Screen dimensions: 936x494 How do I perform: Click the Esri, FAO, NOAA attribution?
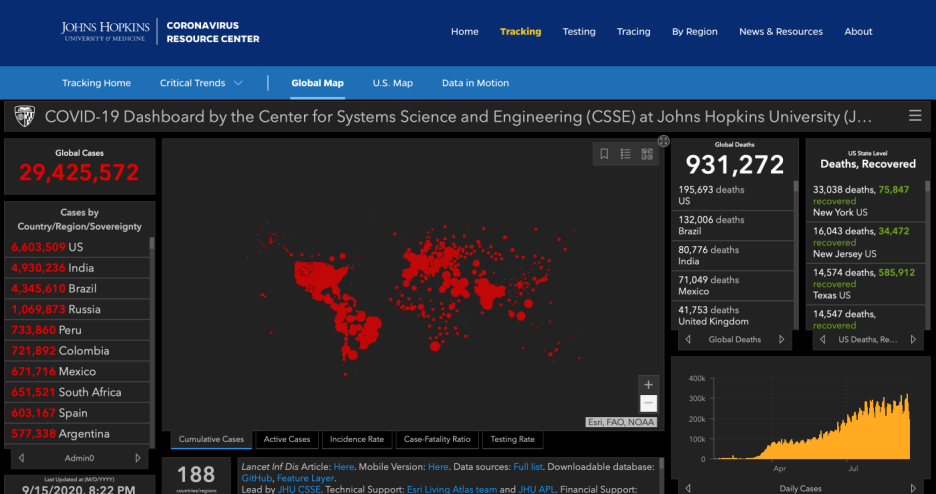pyautogui.click(x=621, y=422)
